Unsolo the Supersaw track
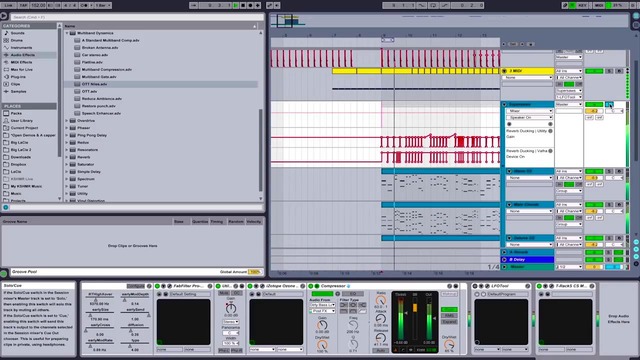 click(x=609, y=104)
